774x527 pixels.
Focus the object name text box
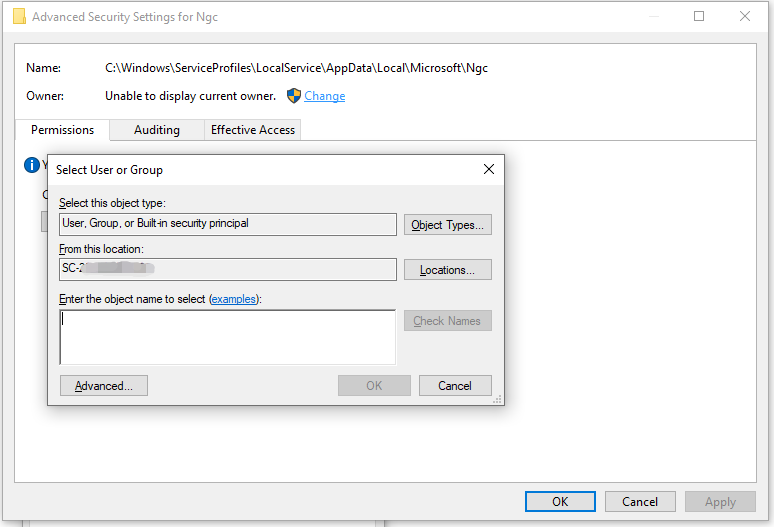coord(228,337)
